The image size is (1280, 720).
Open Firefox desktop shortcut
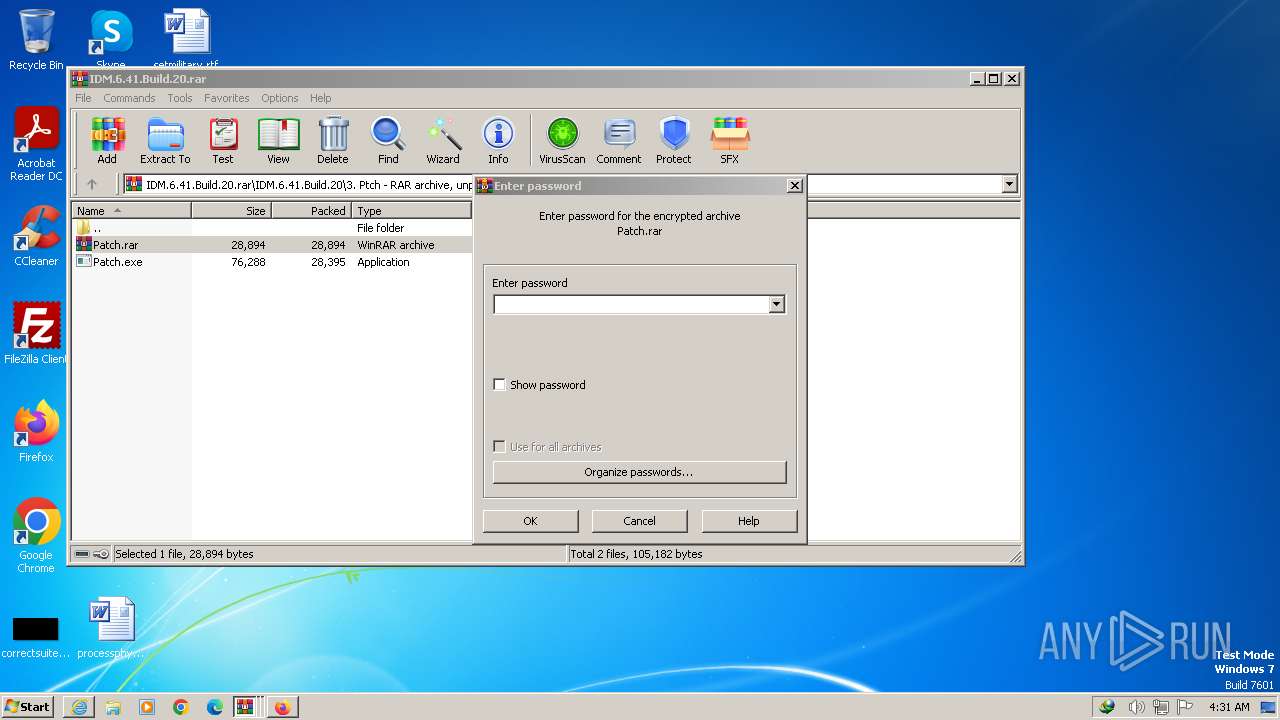click(x=36, y=432)
